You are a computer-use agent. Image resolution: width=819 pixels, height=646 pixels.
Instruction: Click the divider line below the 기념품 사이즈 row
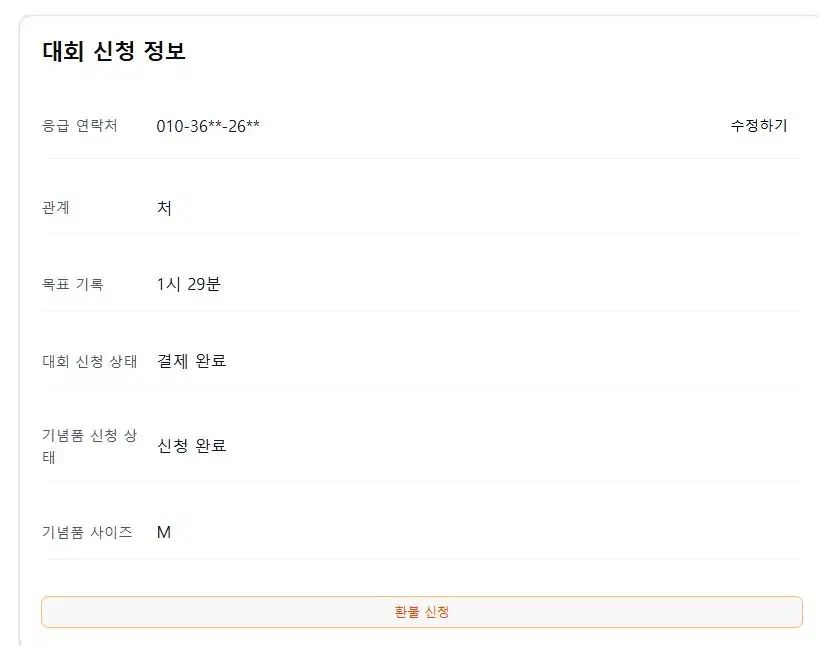(x=421, y=559)
